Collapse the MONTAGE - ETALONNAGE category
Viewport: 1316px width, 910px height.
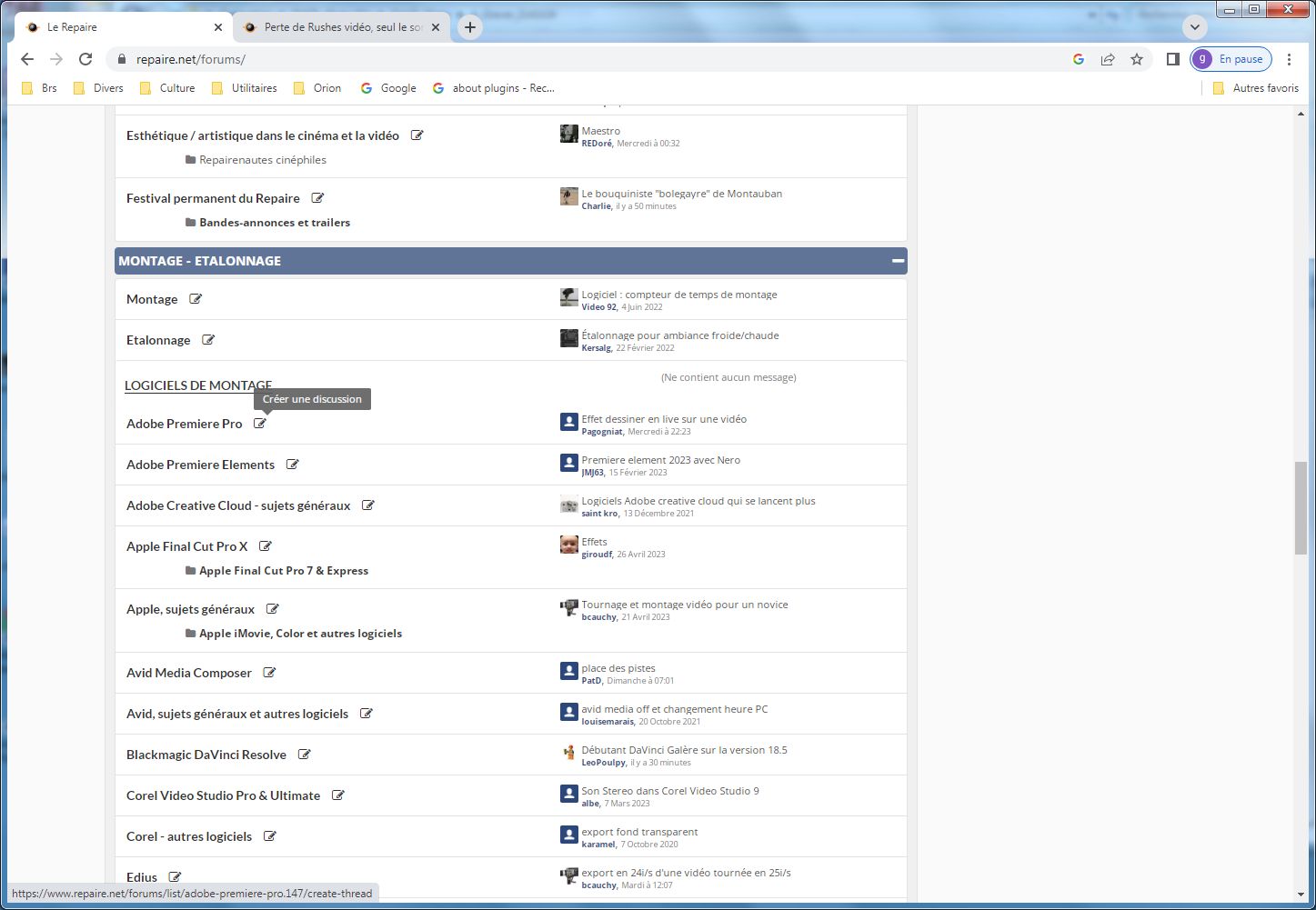click(x=899, y=261)
